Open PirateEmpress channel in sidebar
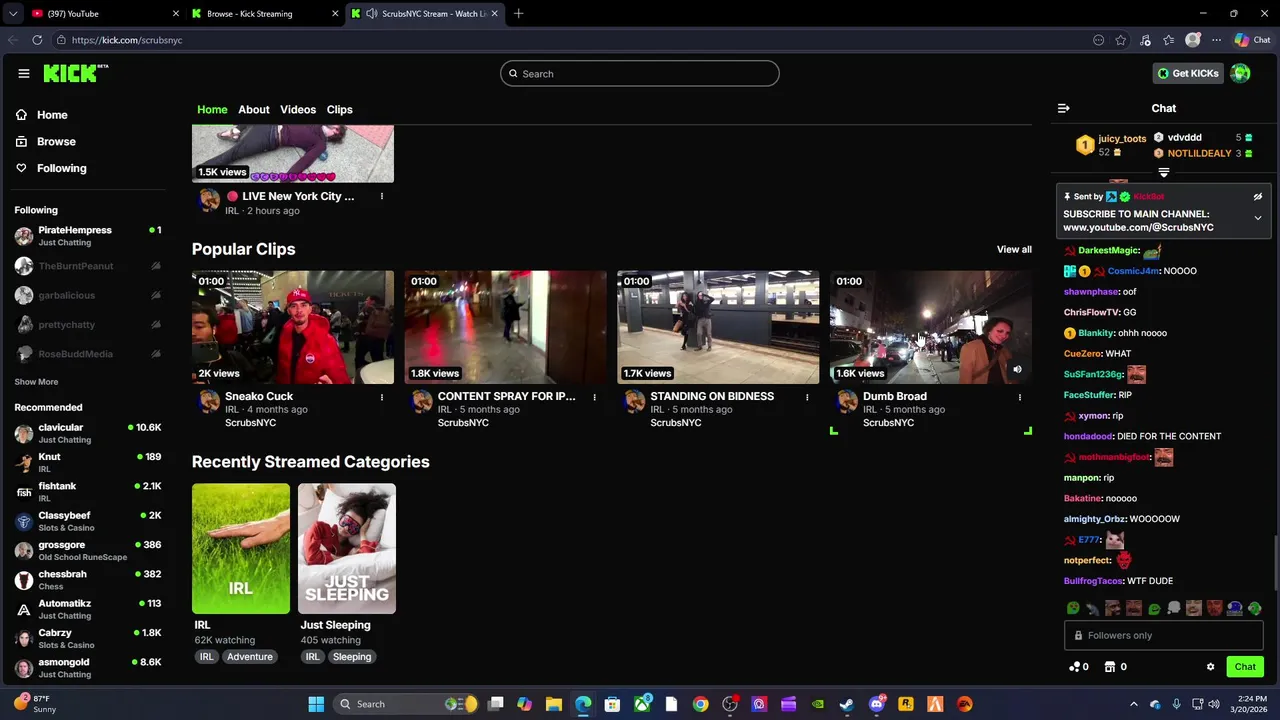 click(87, 236)
